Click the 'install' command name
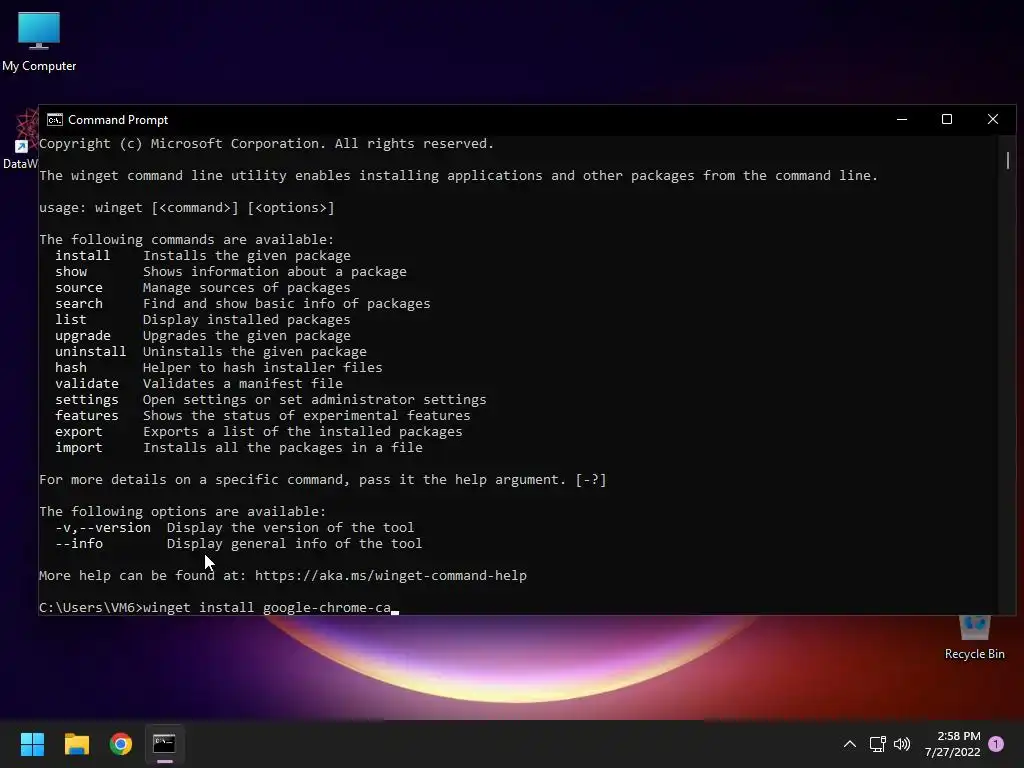 click(x=83, y=255)
